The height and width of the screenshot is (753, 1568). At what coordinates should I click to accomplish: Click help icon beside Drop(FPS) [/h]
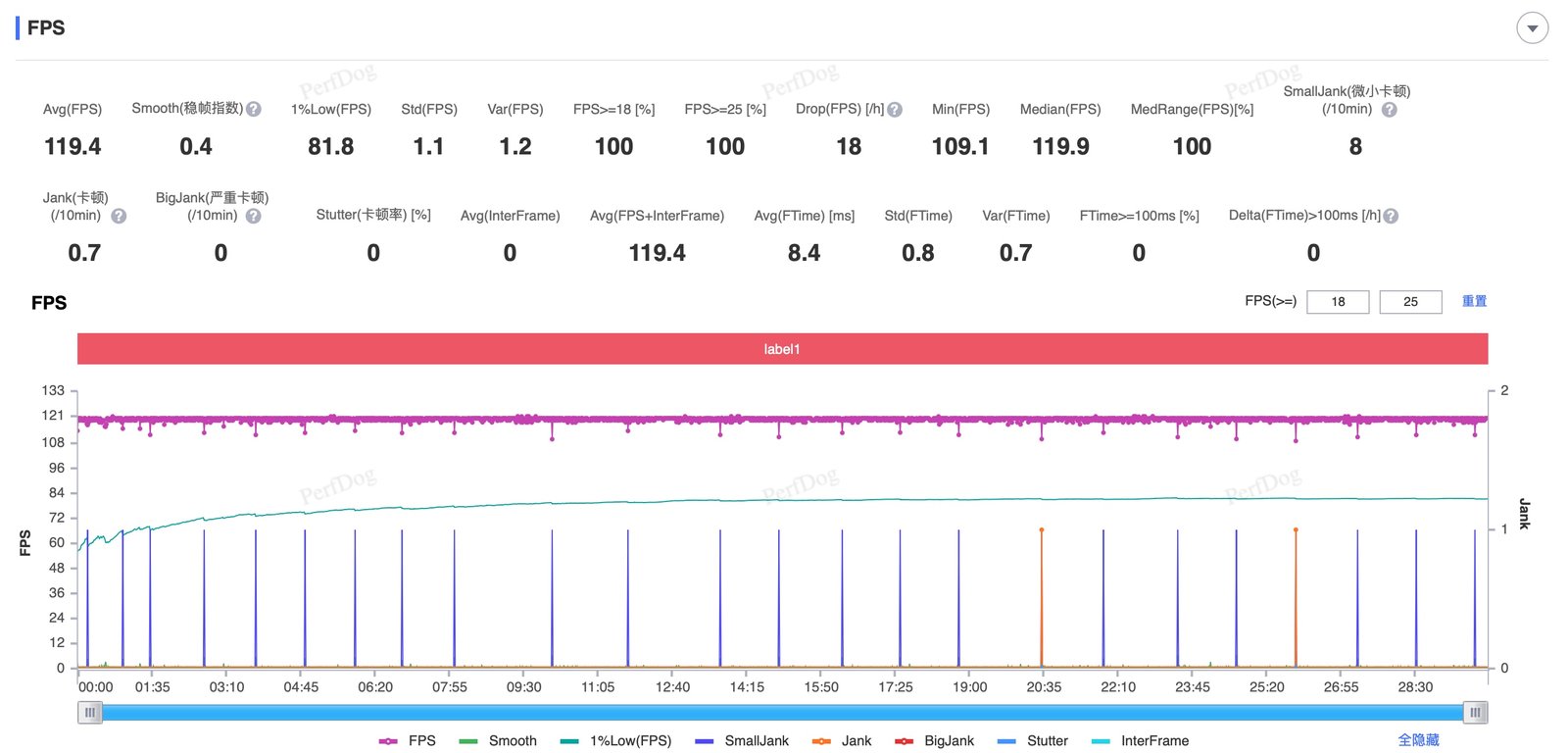coord(895,110)
